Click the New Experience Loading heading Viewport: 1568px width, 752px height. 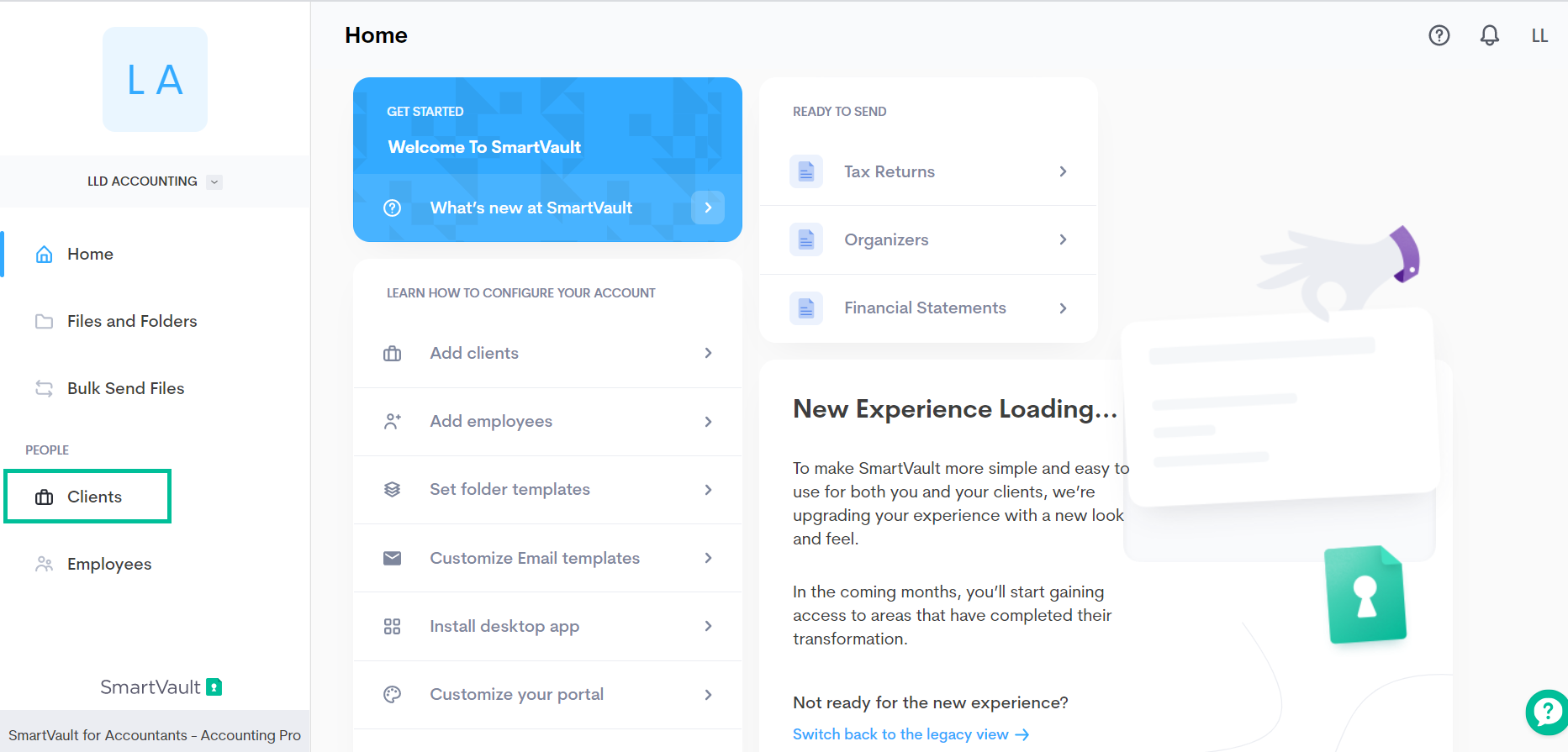click(955, 409)
